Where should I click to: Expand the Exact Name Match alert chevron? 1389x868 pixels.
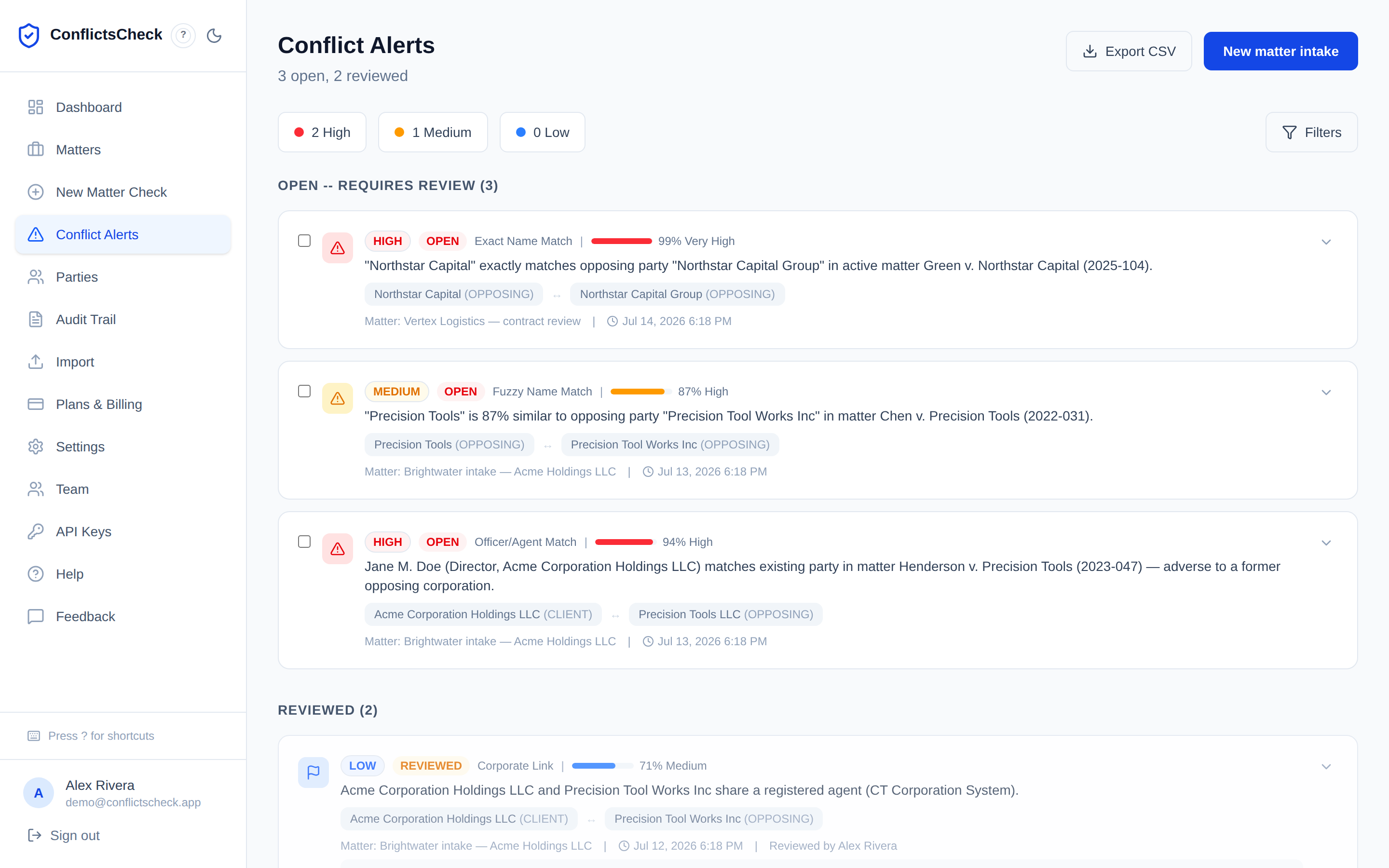pyautogui.click(x=1326, y=242)
